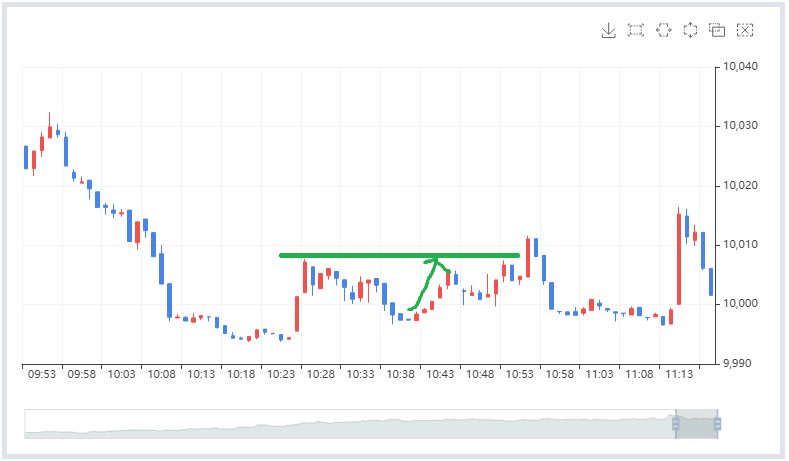This screenshot has height=461, width=789.
Task: Click the 11:13 time axis label
Action: pyautogui.click(x=679, y=374)
